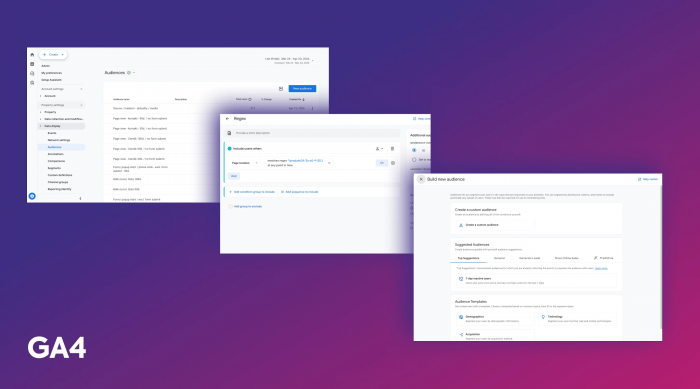
Task: Open Events under Data display
Action: click(x=52, y=133)
